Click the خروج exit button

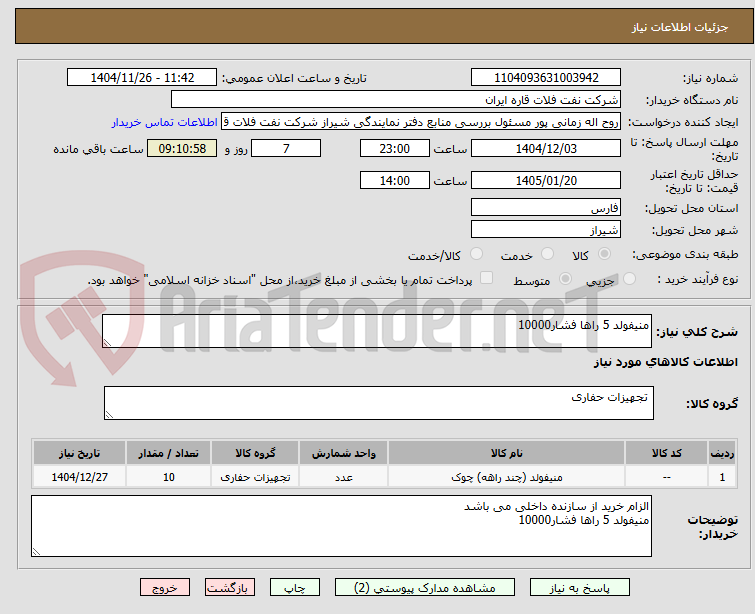[x=165, y=588]
